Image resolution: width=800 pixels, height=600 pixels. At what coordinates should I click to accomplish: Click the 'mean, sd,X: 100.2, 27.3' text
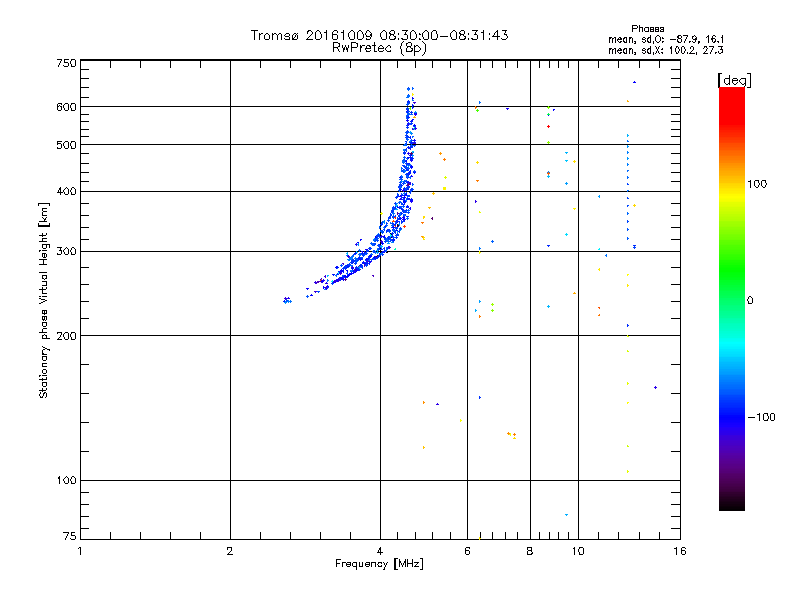pos(666,50)
